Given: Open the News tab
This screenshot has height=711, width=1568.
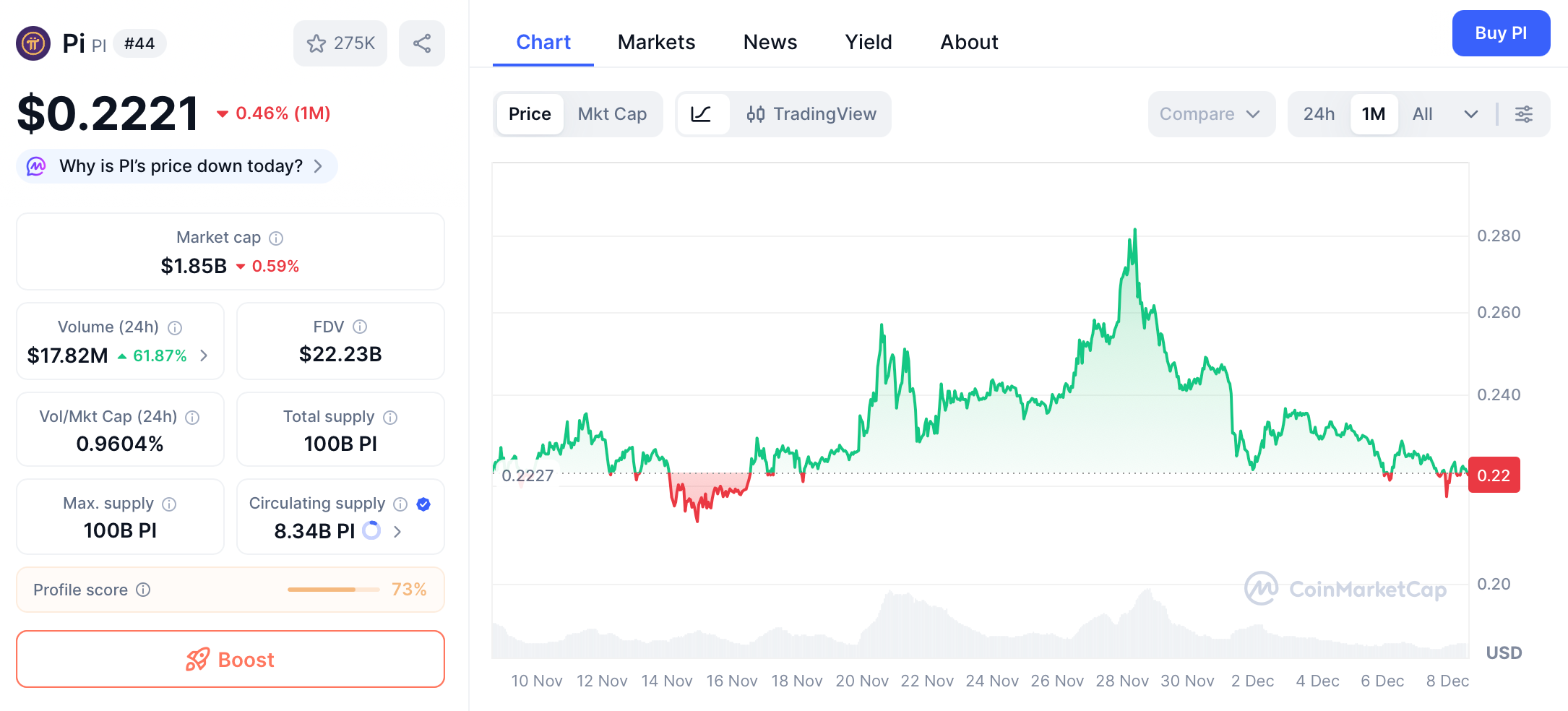Looking at the screenshot, I should point(770,42).
